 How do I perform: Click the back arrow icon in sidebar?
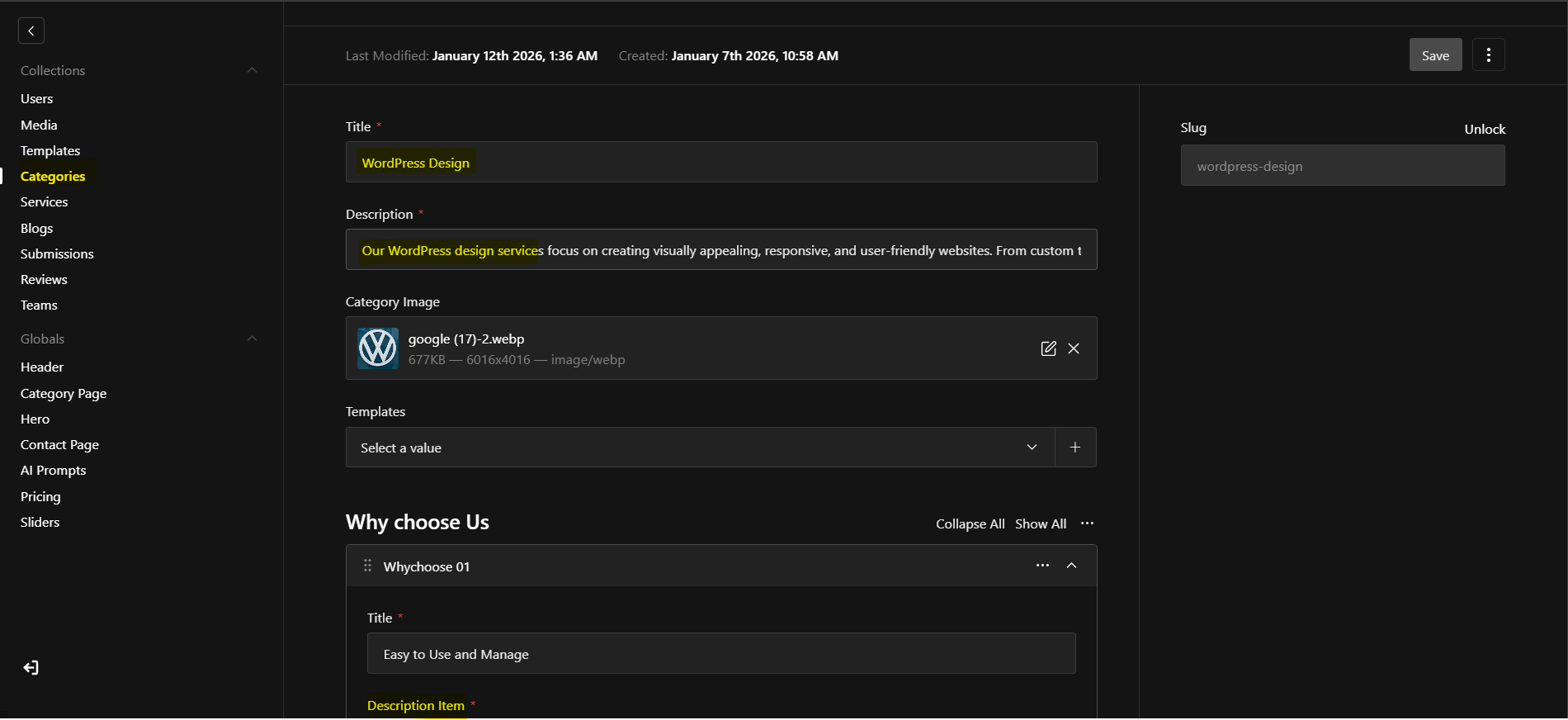(31, 31)
